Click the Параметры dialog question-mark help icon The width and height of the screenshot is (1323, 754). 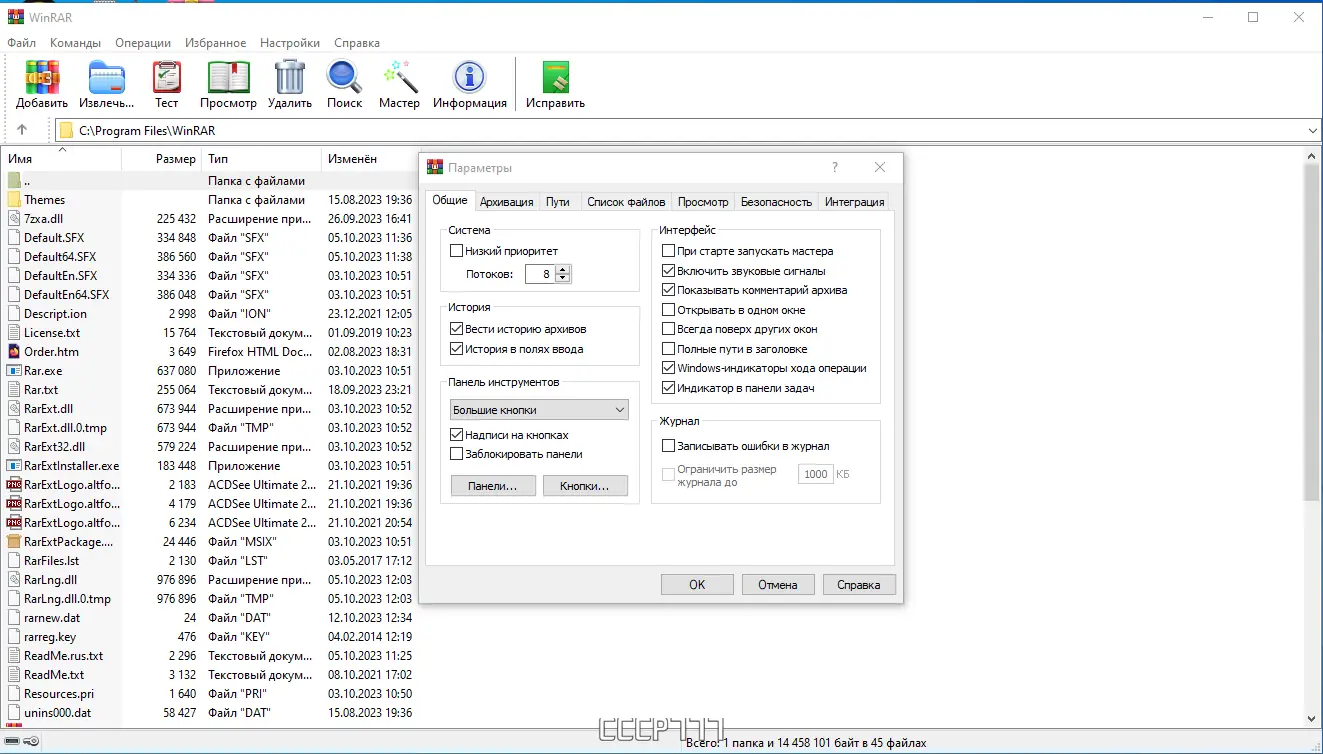tap(835, 167)
